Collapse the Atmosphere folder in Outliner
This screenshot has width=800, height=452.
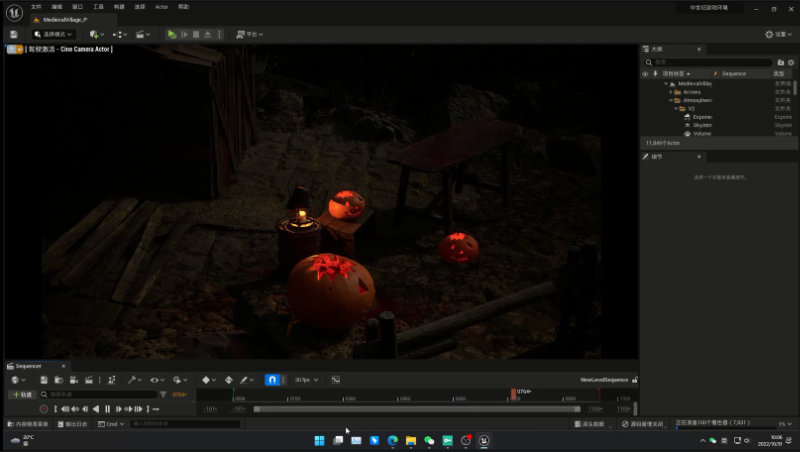[671, 101]
